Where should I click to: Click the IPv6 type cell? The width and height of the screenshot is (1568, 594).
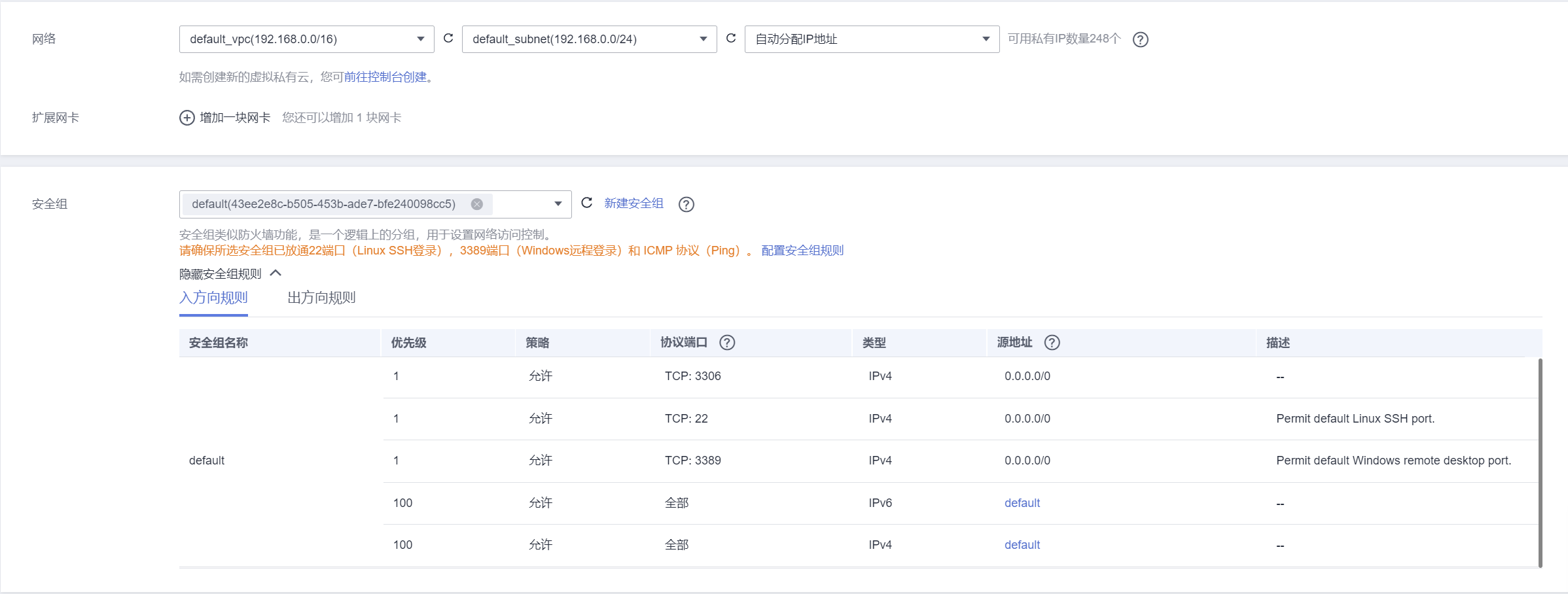coord(880,503)
